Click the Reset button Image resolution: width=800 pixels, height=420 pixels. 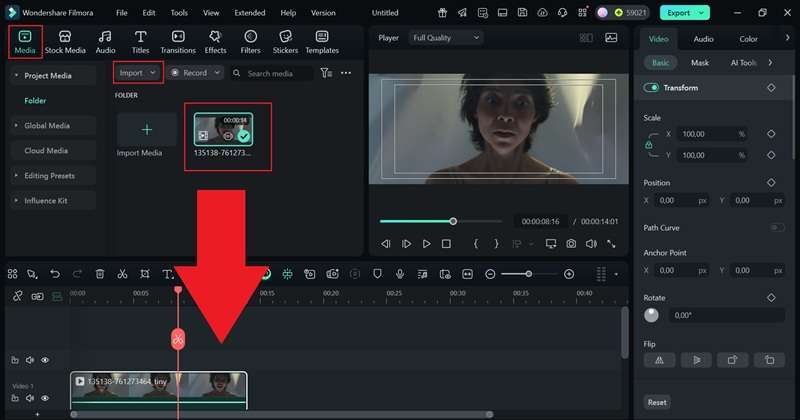coord(657,402)
